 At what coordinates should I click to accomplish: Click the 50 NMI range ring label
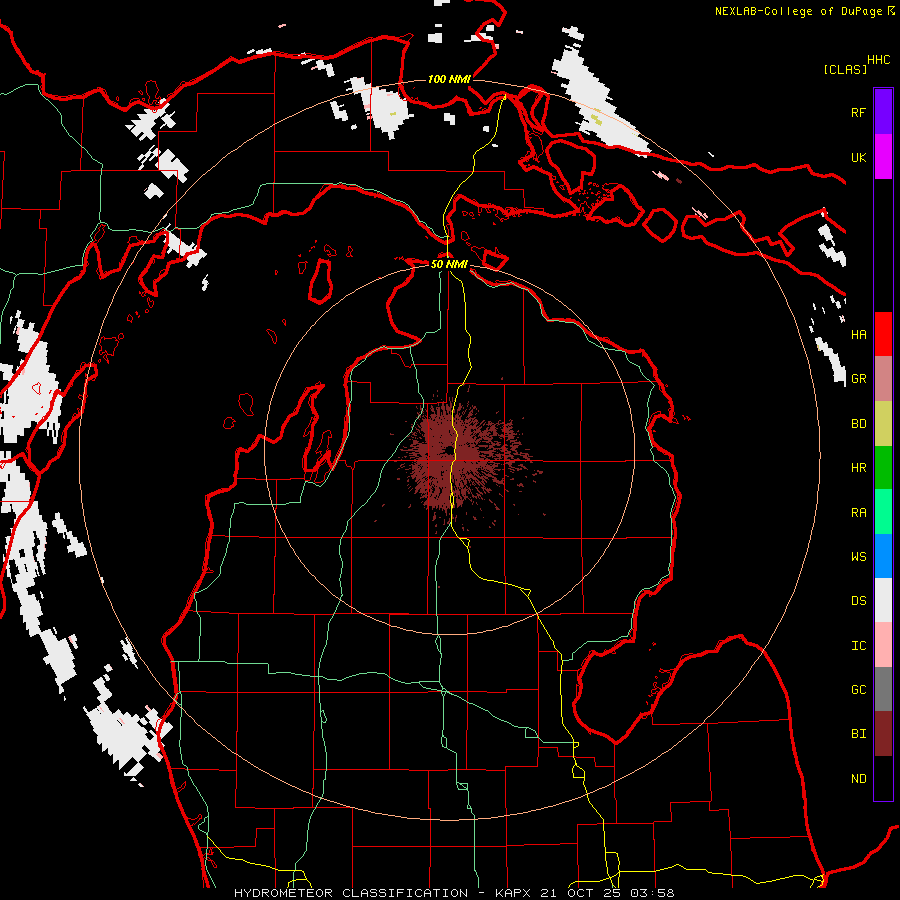[449, 264]
